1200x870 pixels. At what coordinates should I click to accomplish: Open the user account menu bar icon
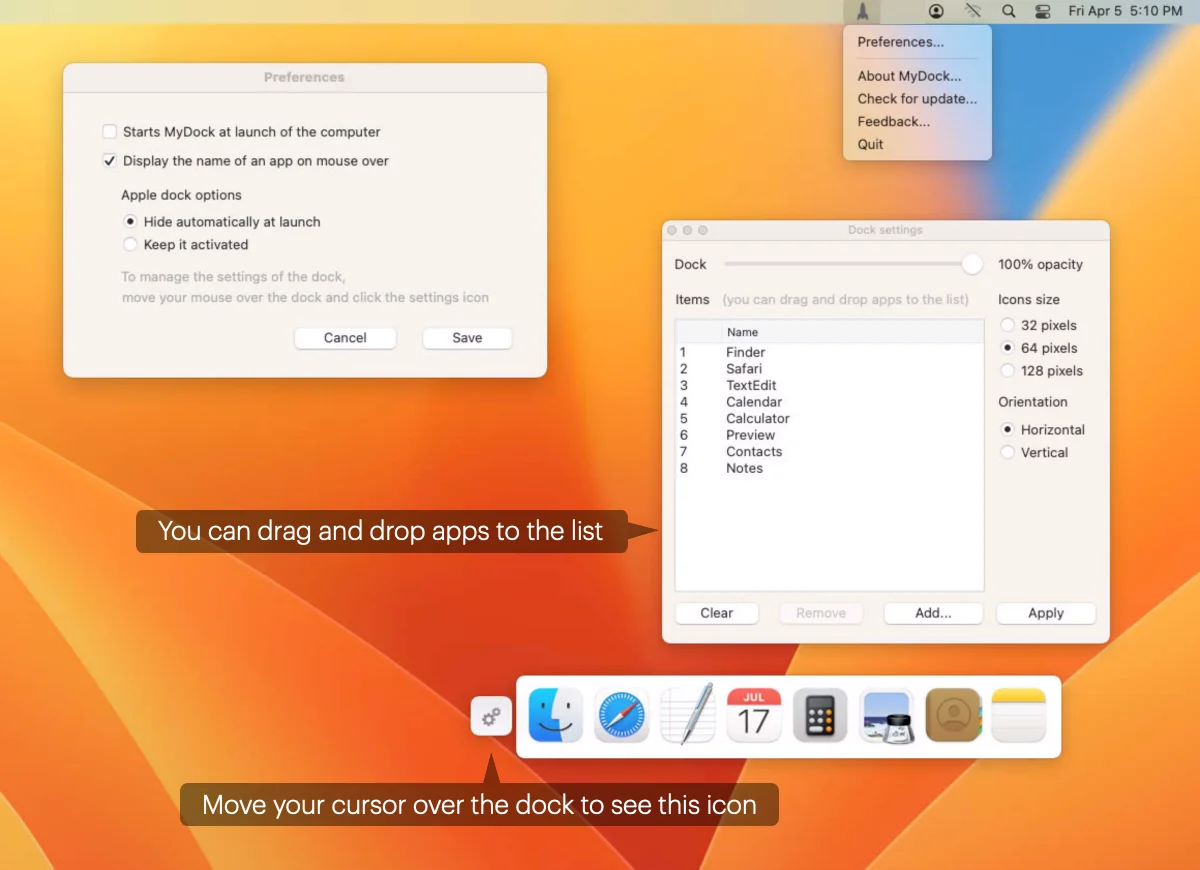936,11
